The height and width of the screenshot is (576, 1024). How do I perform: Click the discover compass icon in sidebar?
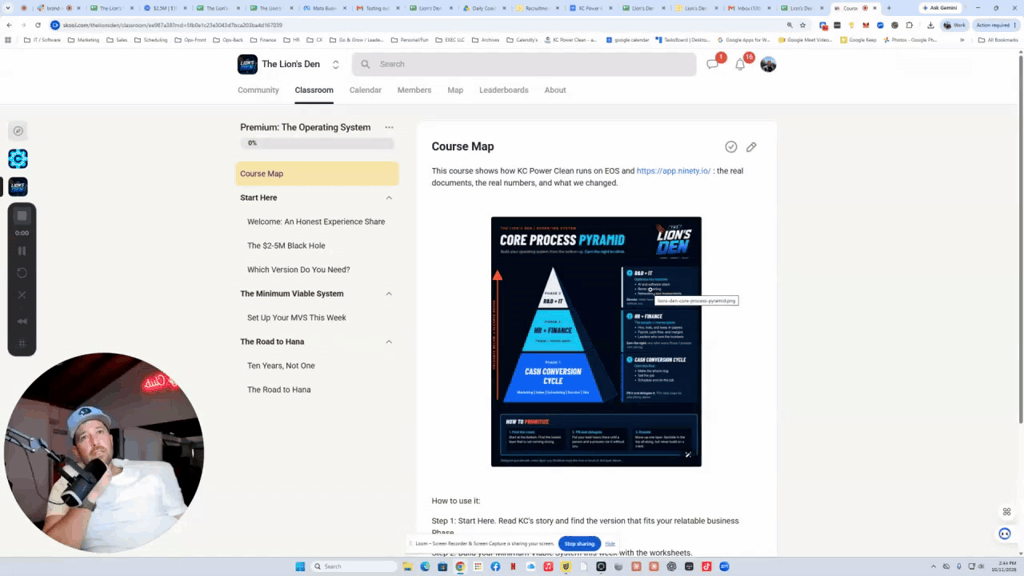click(x=18, y=131)
